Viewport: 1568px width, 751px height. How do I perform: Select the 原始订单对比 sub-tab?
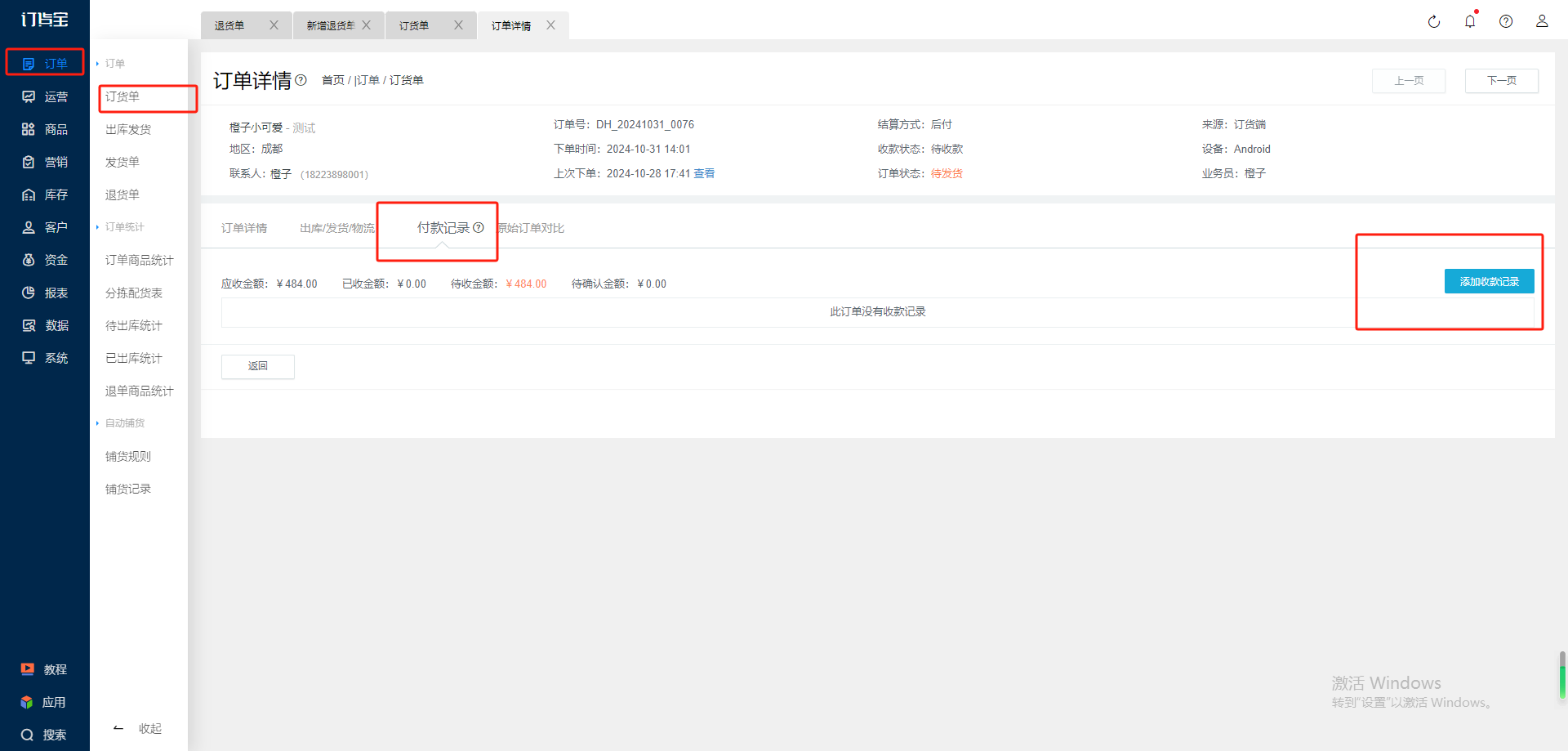coord(532,228)
